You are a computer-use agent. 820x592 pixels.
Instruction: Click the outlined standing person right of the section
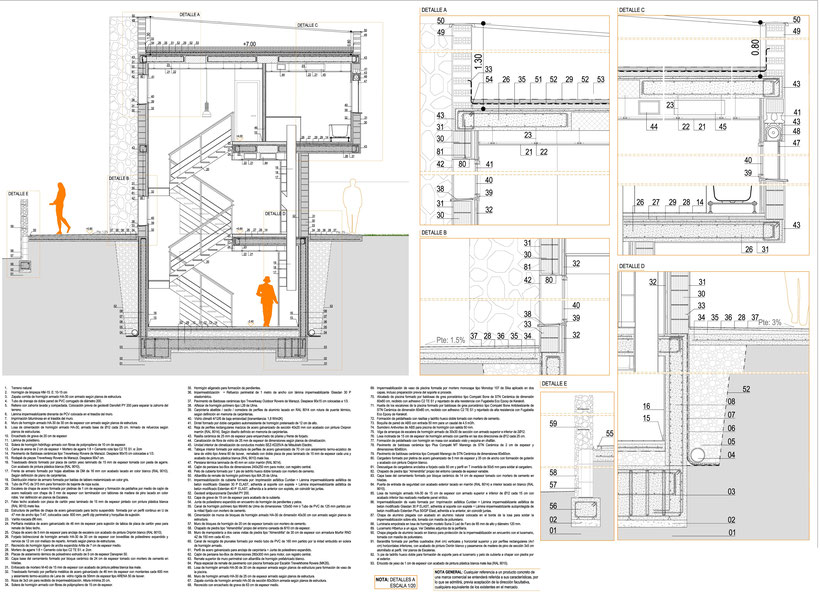pyautogui.click(x=352, y=206)
